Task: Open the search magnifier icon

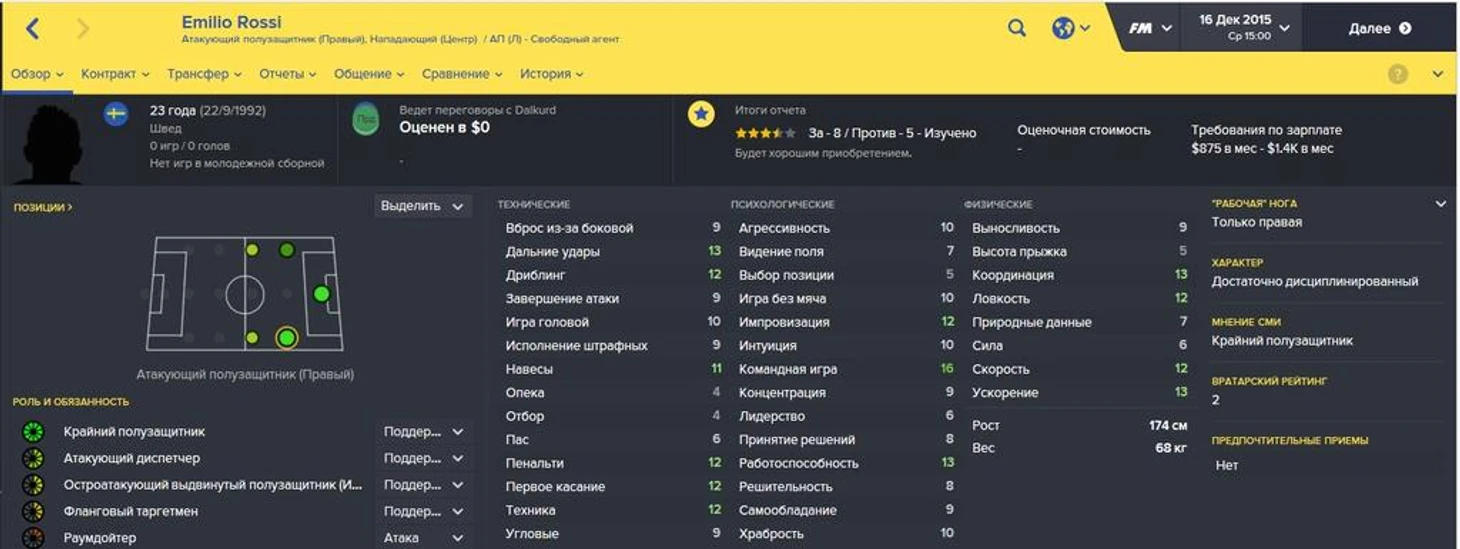Action: coord(1017,28)
